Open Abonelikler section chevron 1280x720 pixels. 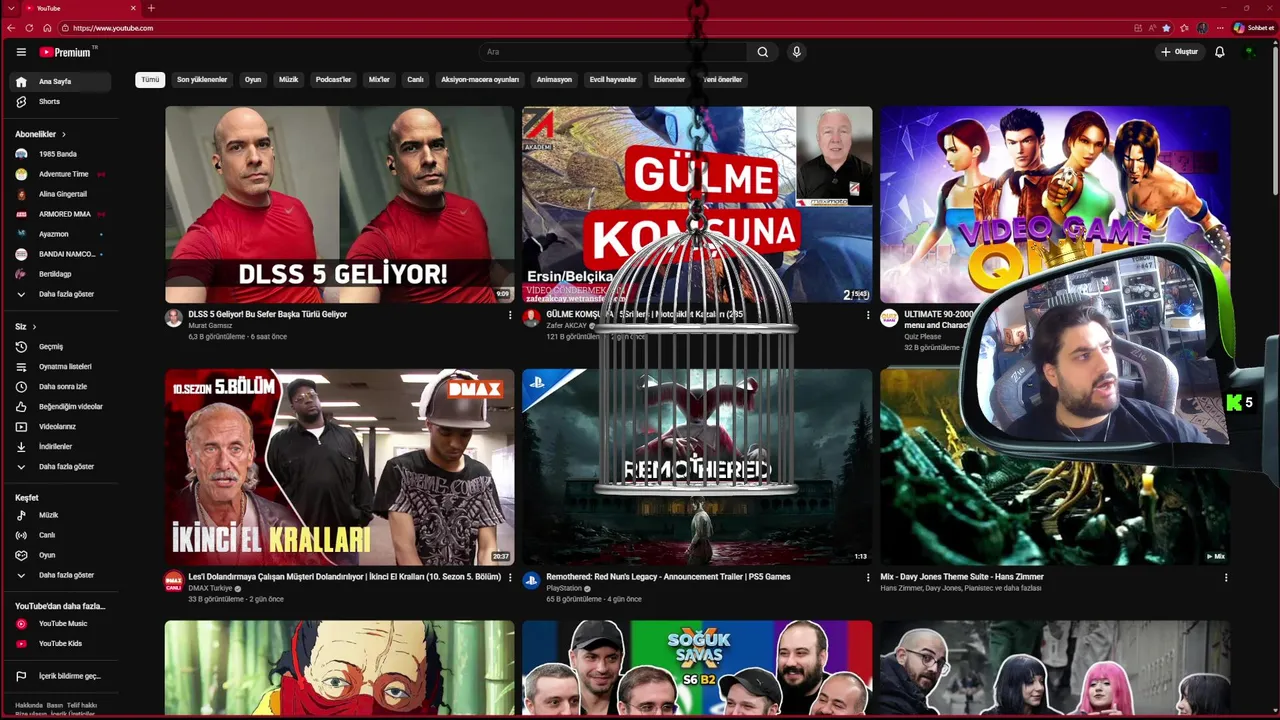click(x=64, y=134)
